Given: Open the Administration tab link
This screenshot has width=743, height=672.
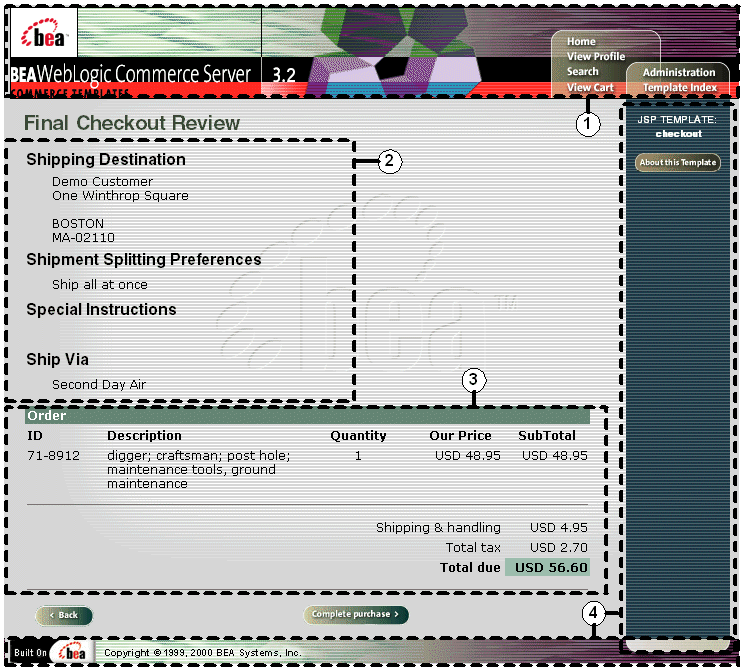Looking at the screenshot, I should 679,73.
